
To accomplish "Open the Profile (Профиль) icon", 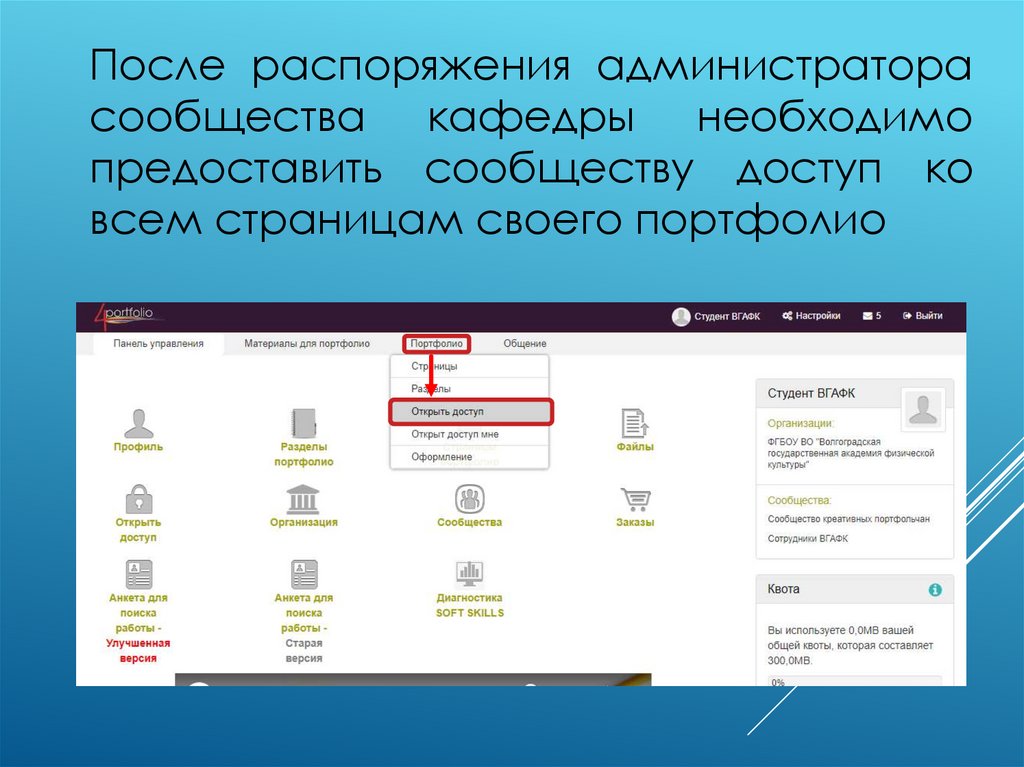I will click(138, 424).
